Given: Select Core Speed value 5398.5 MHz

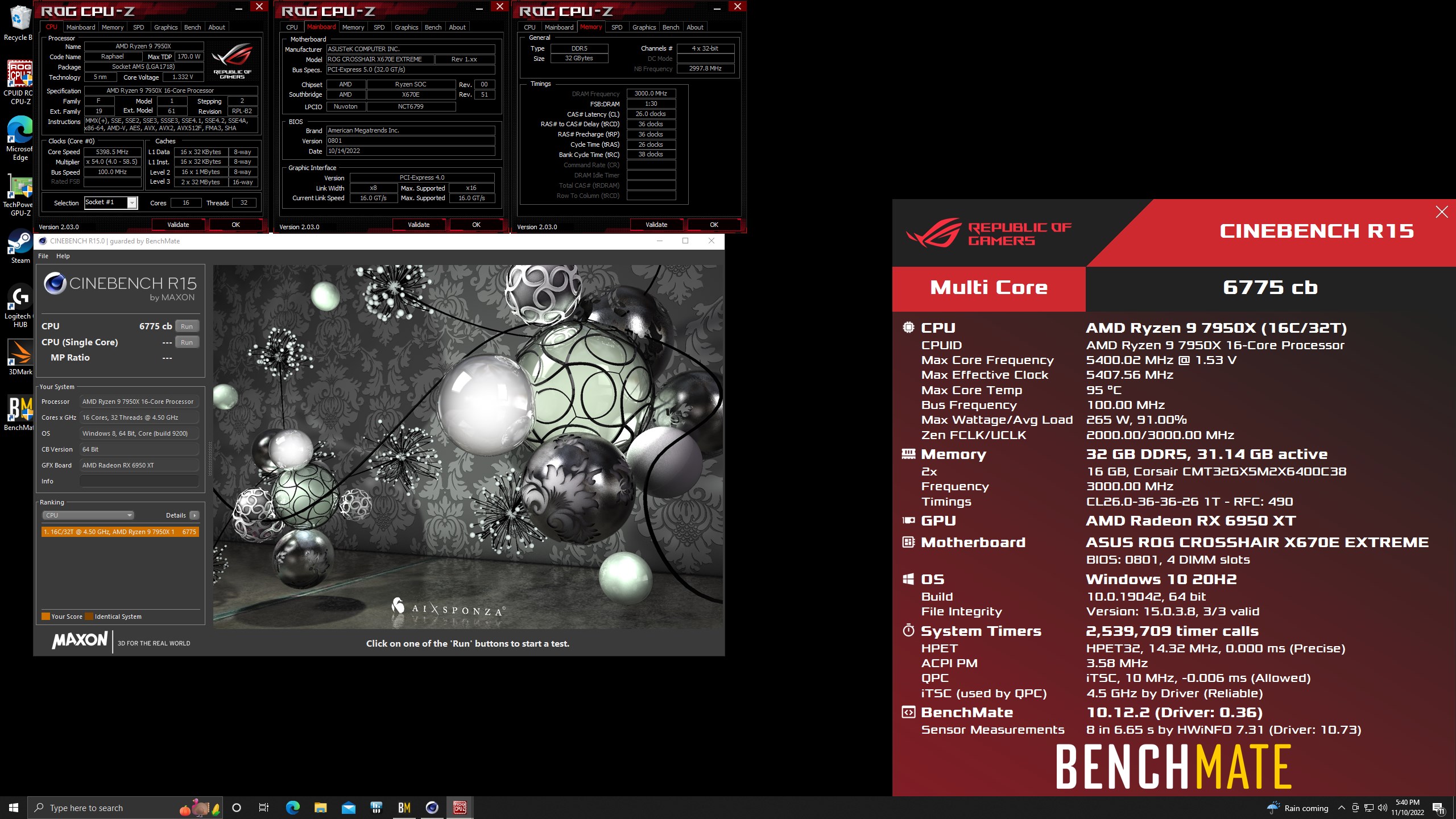Looking at the screenshot, I should click(112, 152).
